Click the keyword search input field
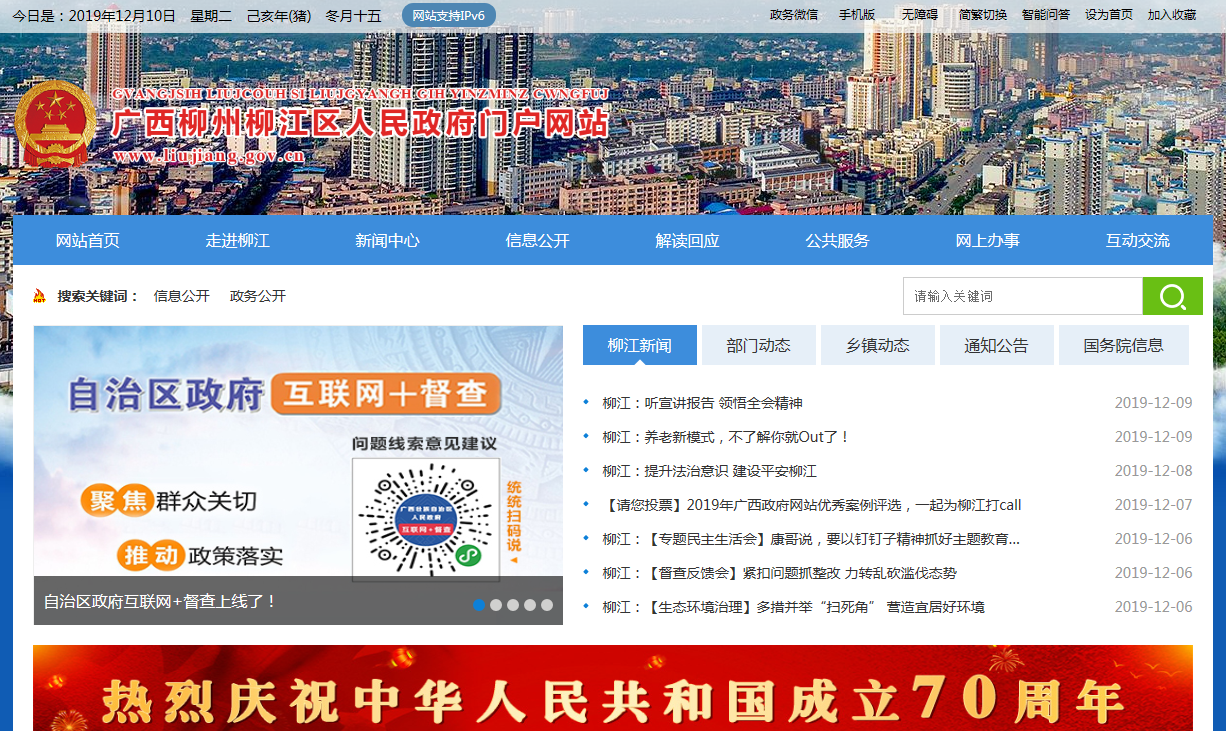The image size is (1226, 731). tap(1022, 296)
